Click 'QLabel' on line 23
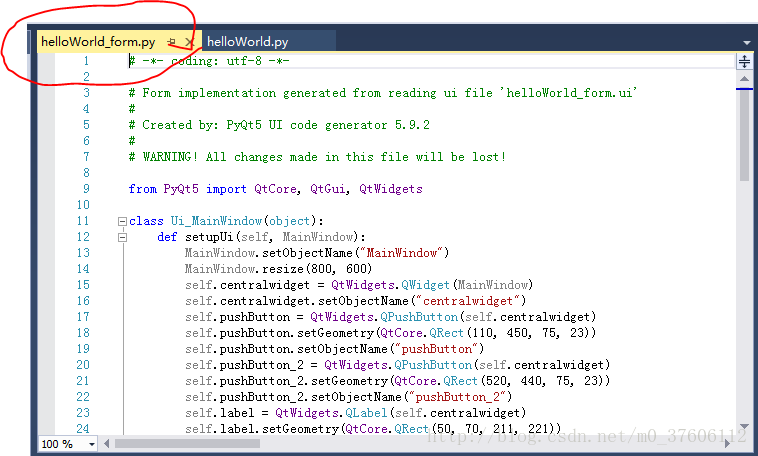The width and height of the screenshot is (758, 456). click(366, 412)
